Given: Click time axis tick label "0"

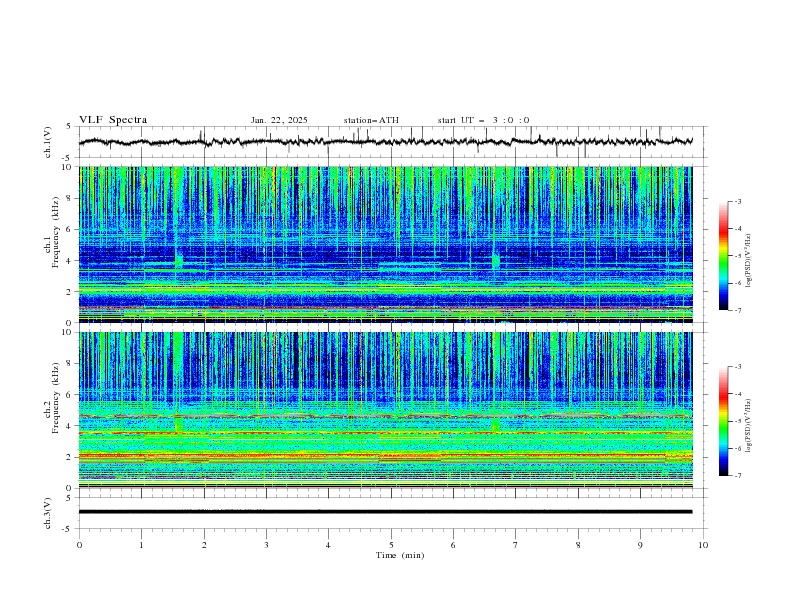Looking at the screenshot, I should tap(79, 545).
